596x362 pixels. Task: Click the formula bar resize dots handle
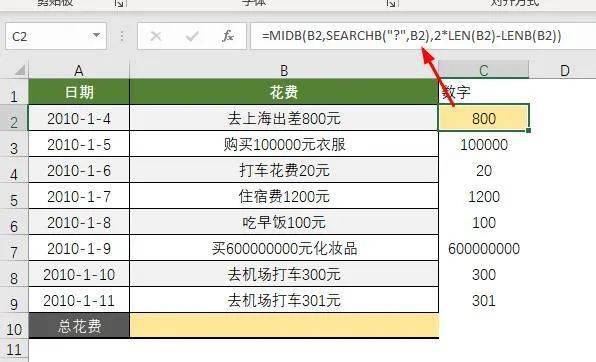click(122, 36)
